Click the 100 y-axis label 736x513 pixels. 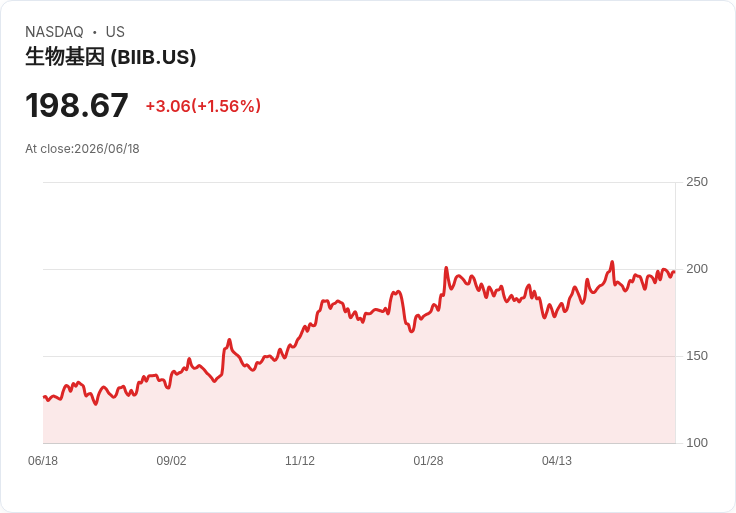click(x=697, y=443)
